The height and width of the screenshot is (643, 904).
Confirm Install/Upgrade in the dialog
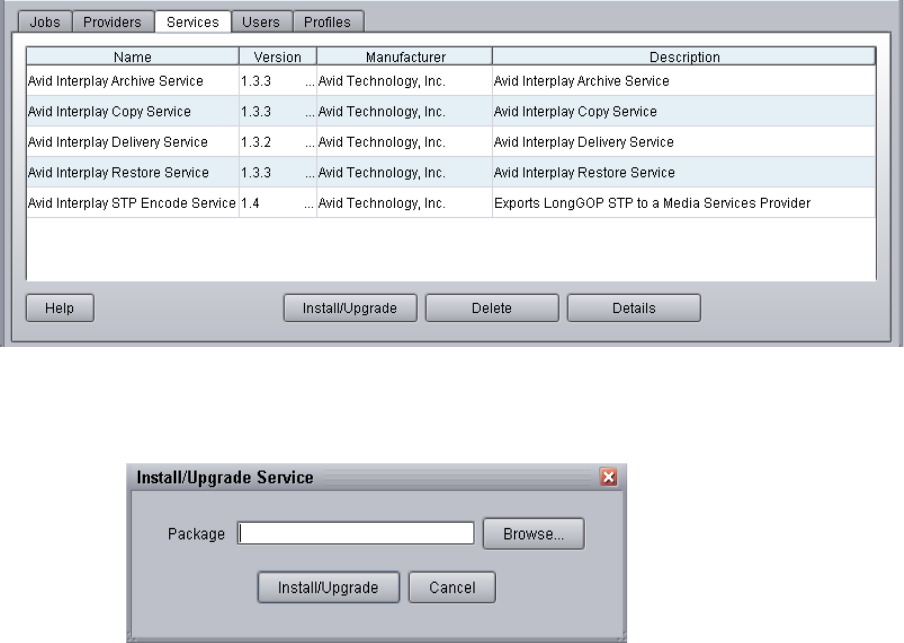point(329,587)
